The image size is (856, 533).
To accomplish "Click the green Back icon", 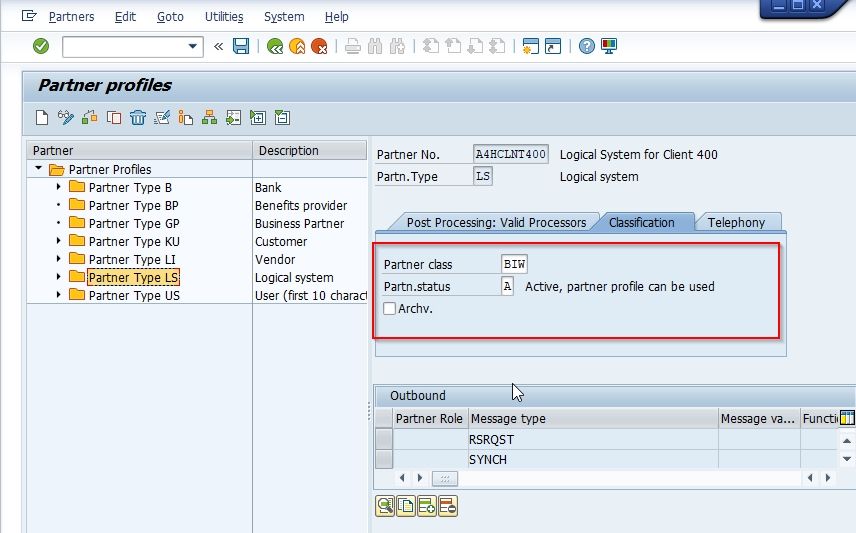I will coord(275,46).
